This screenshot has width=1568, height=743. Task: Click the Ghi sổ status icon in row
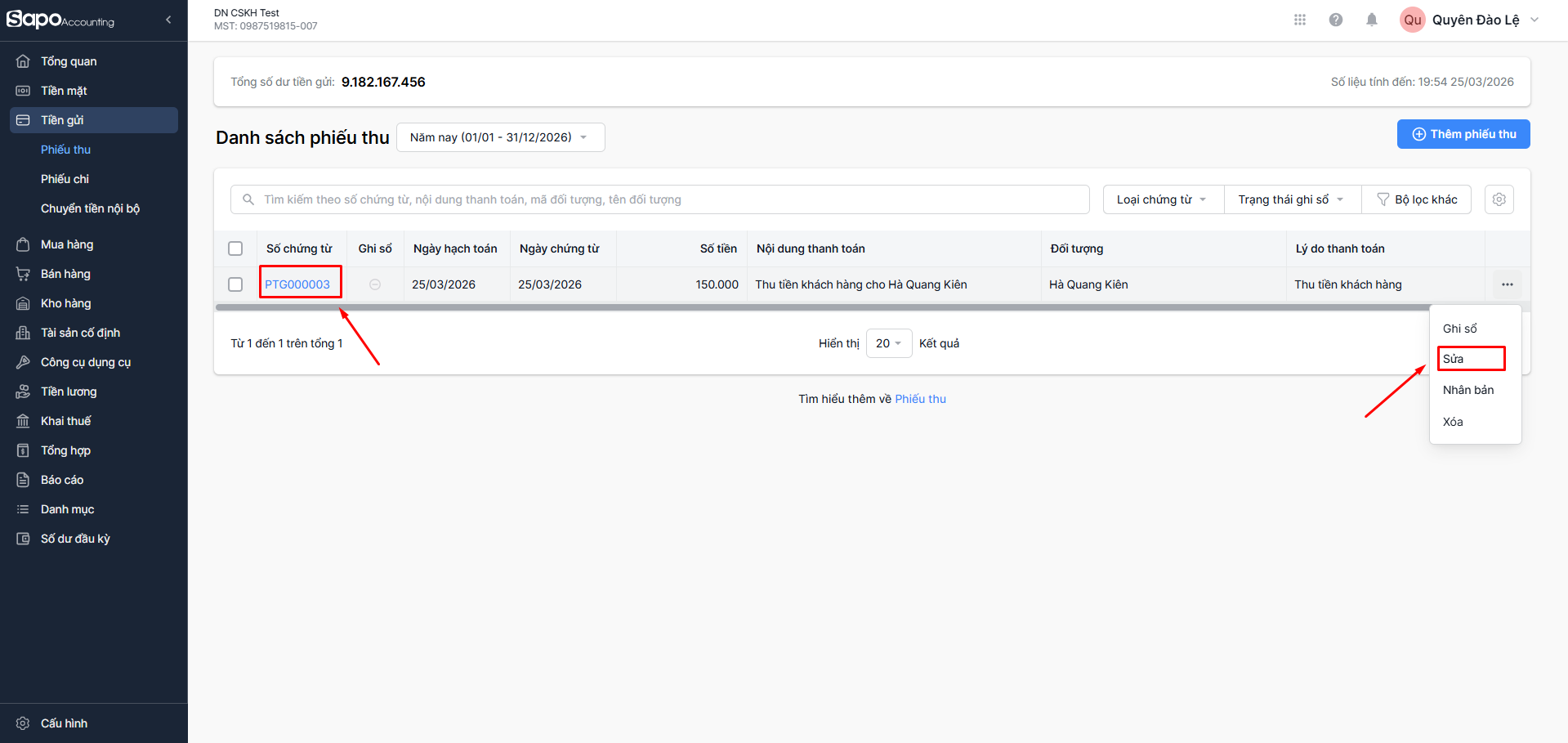[x=375, y=284]
